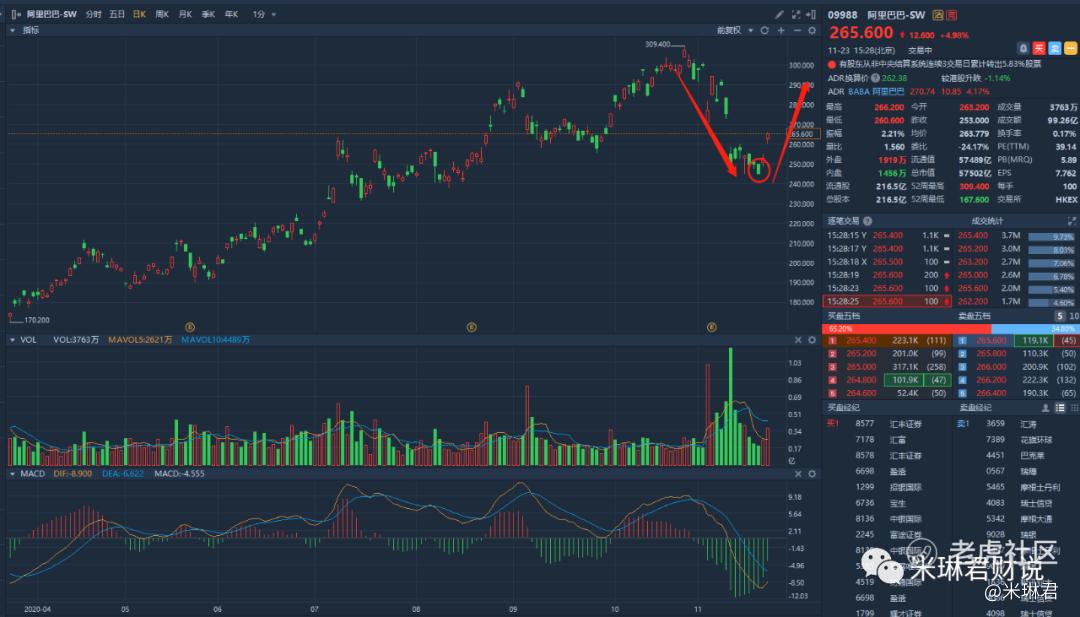Show 10 levels of order book

click(1074, 316)
